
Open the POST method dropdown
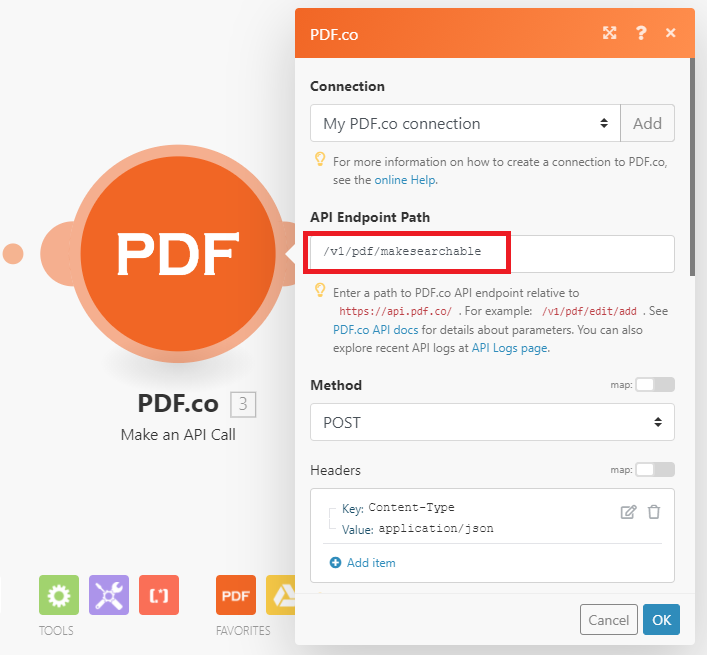(x=492, y=422)
